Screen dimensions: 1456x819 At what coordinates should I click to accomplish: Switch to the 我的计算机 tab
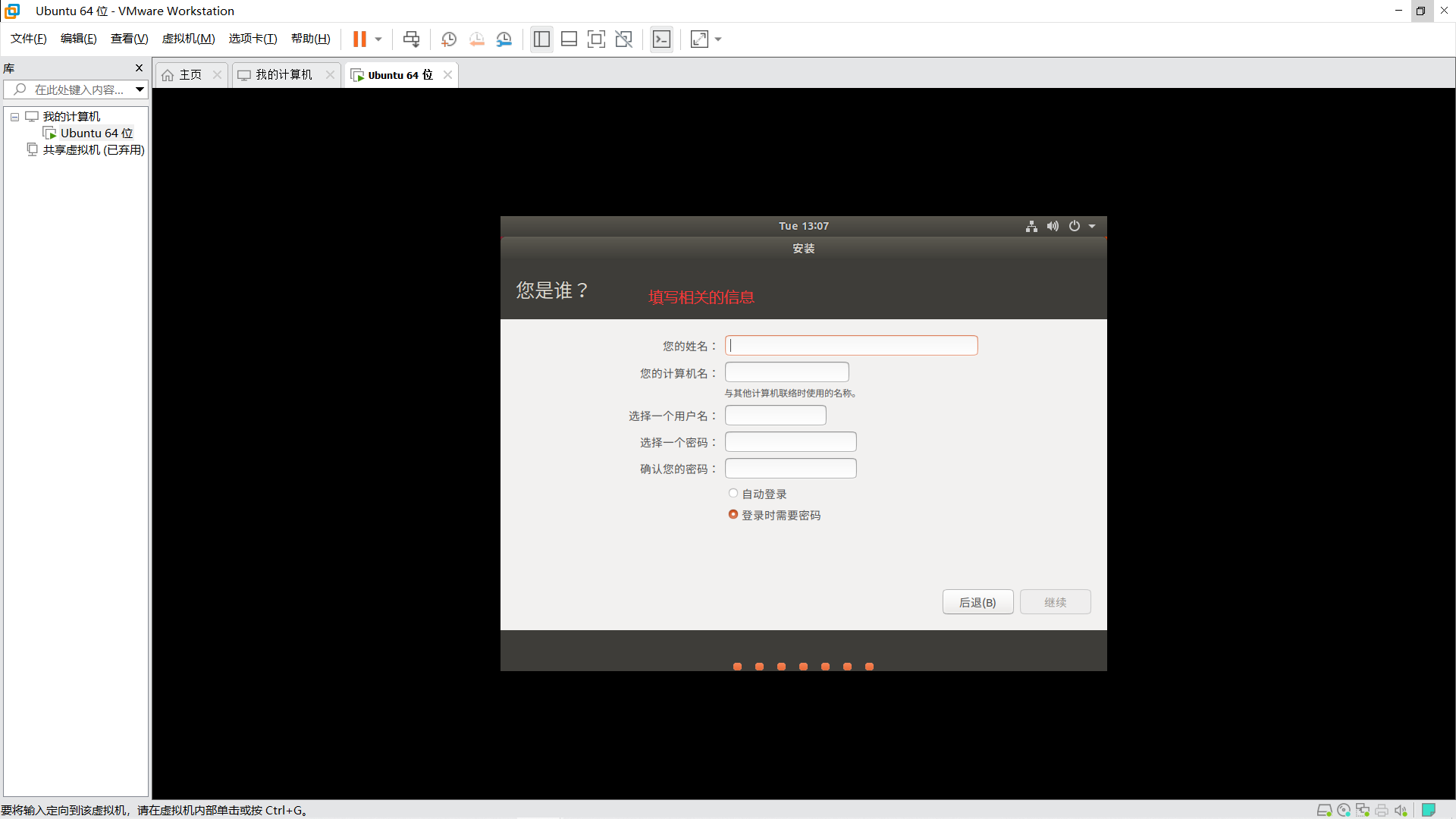point(284,74)
